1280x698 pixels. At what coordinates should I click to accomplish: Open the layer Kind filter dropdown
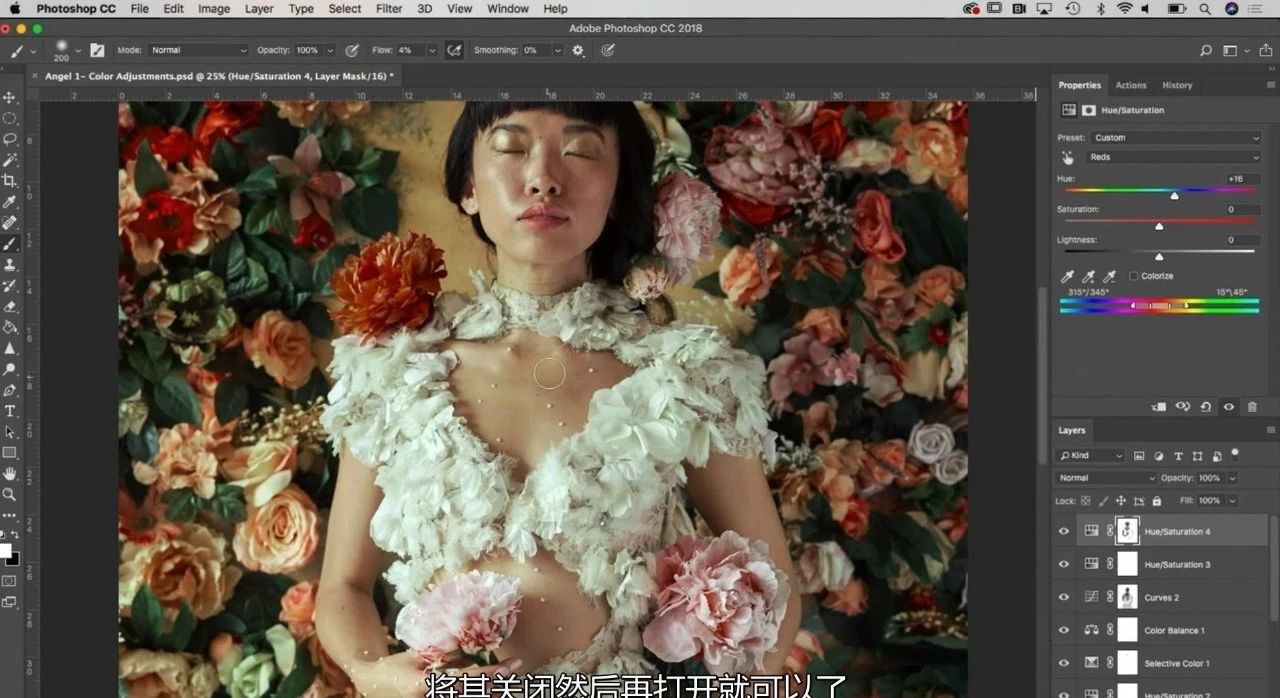[1091, 456]
